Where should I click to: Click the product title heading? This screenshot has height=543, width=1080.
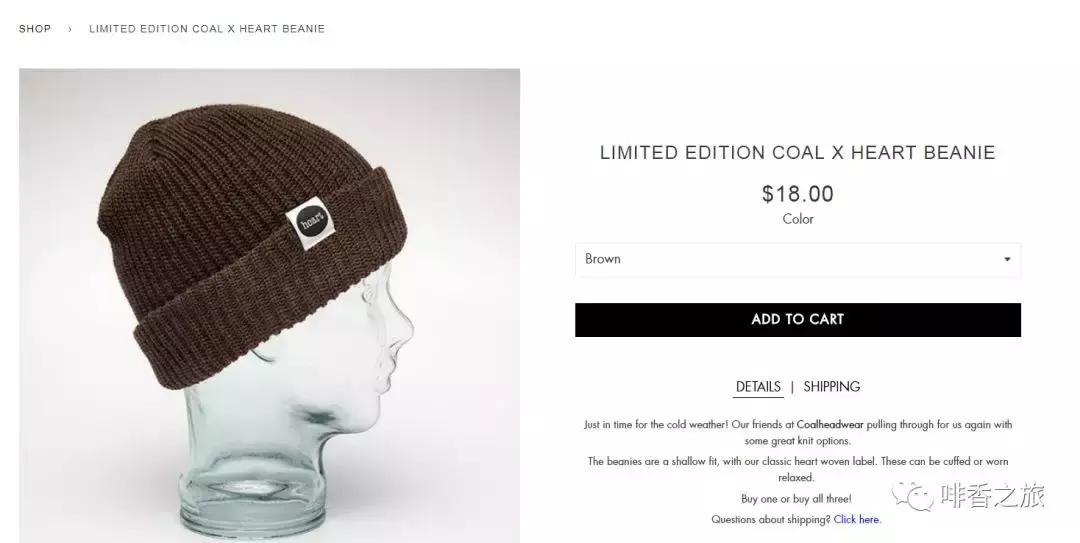tap(797, 153)
